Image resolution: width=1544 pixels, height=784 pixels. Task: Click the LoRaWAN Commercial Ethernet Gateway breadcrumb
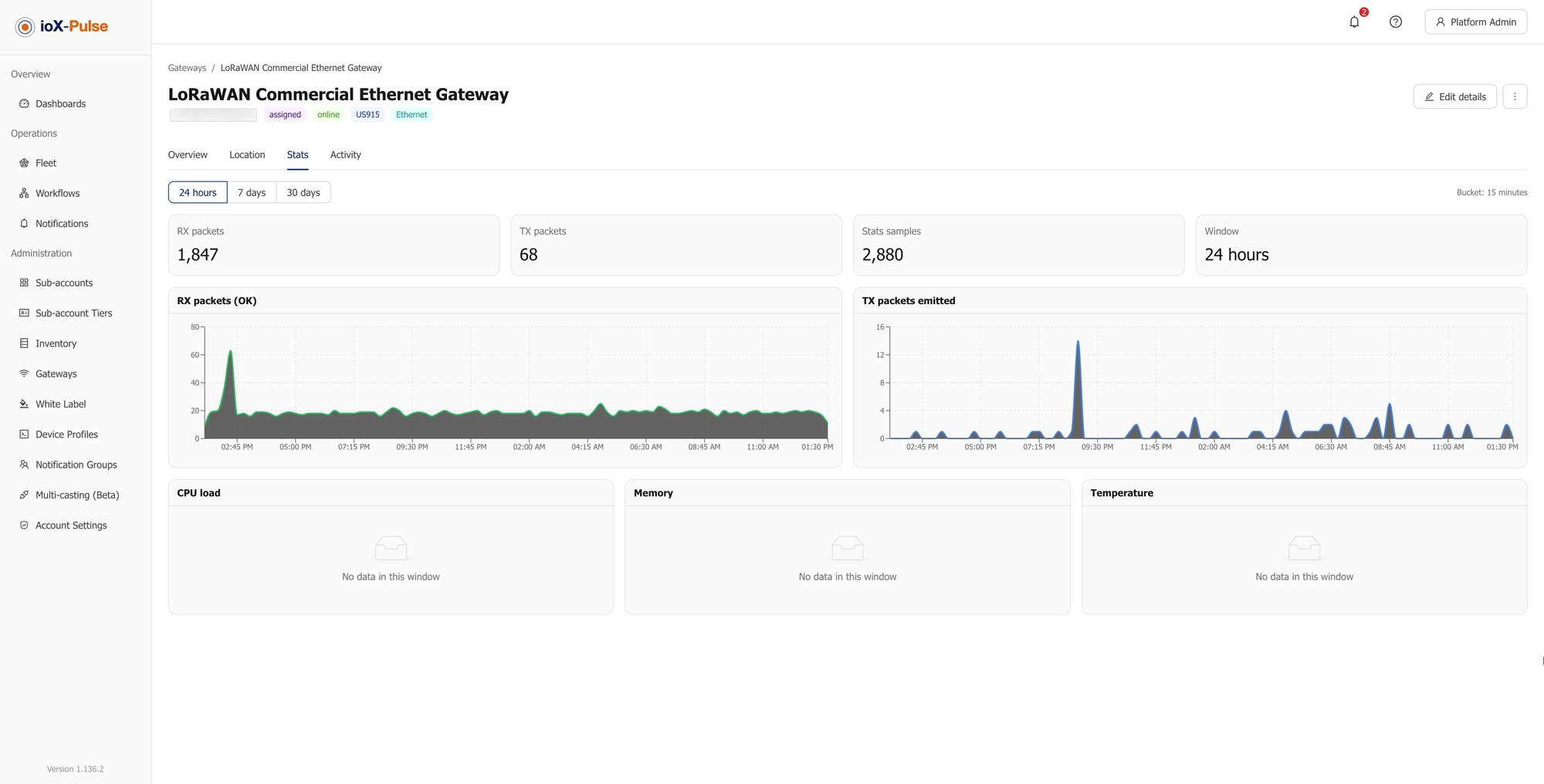(x=301, y=68)
